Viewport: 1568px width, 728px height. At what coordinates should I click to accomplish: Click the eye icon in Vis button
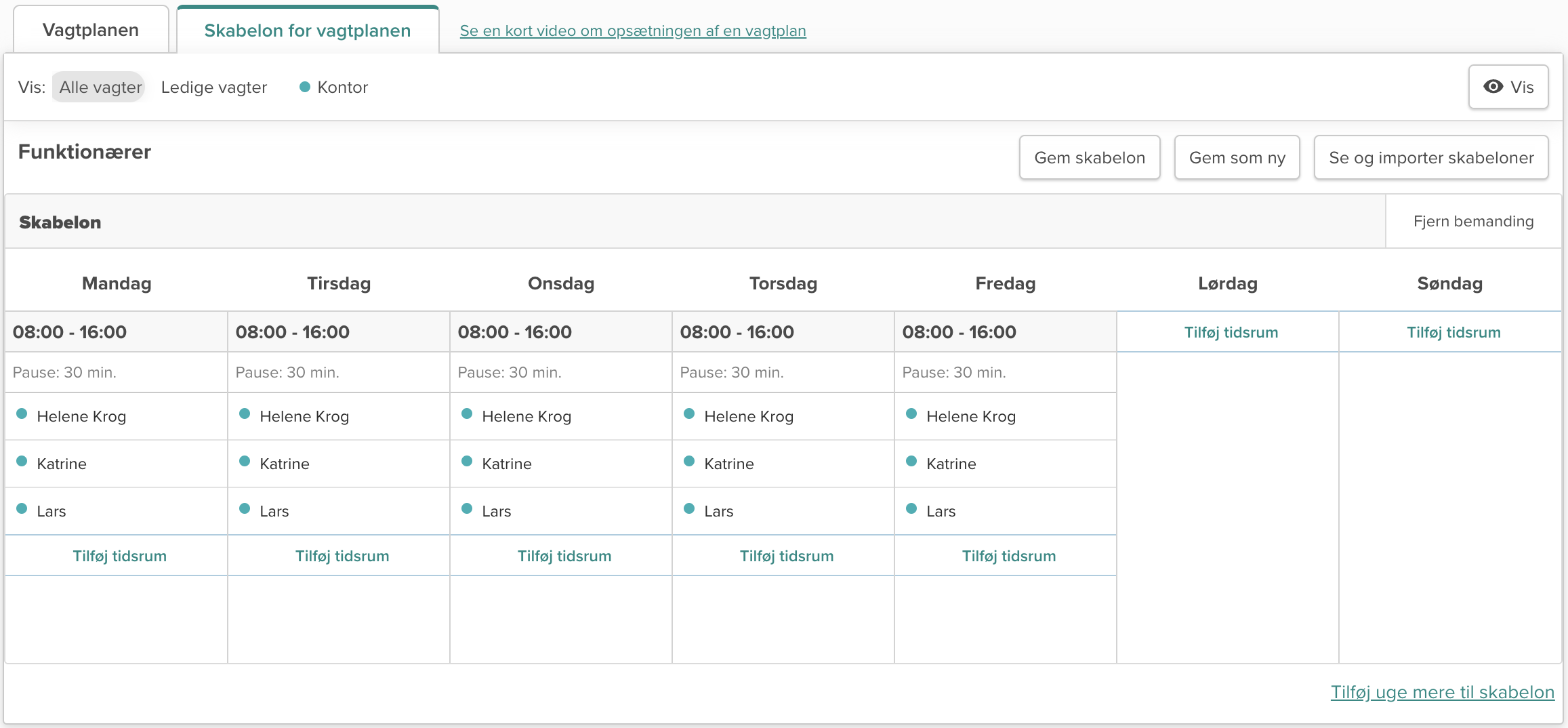(x=1493, y=87)
